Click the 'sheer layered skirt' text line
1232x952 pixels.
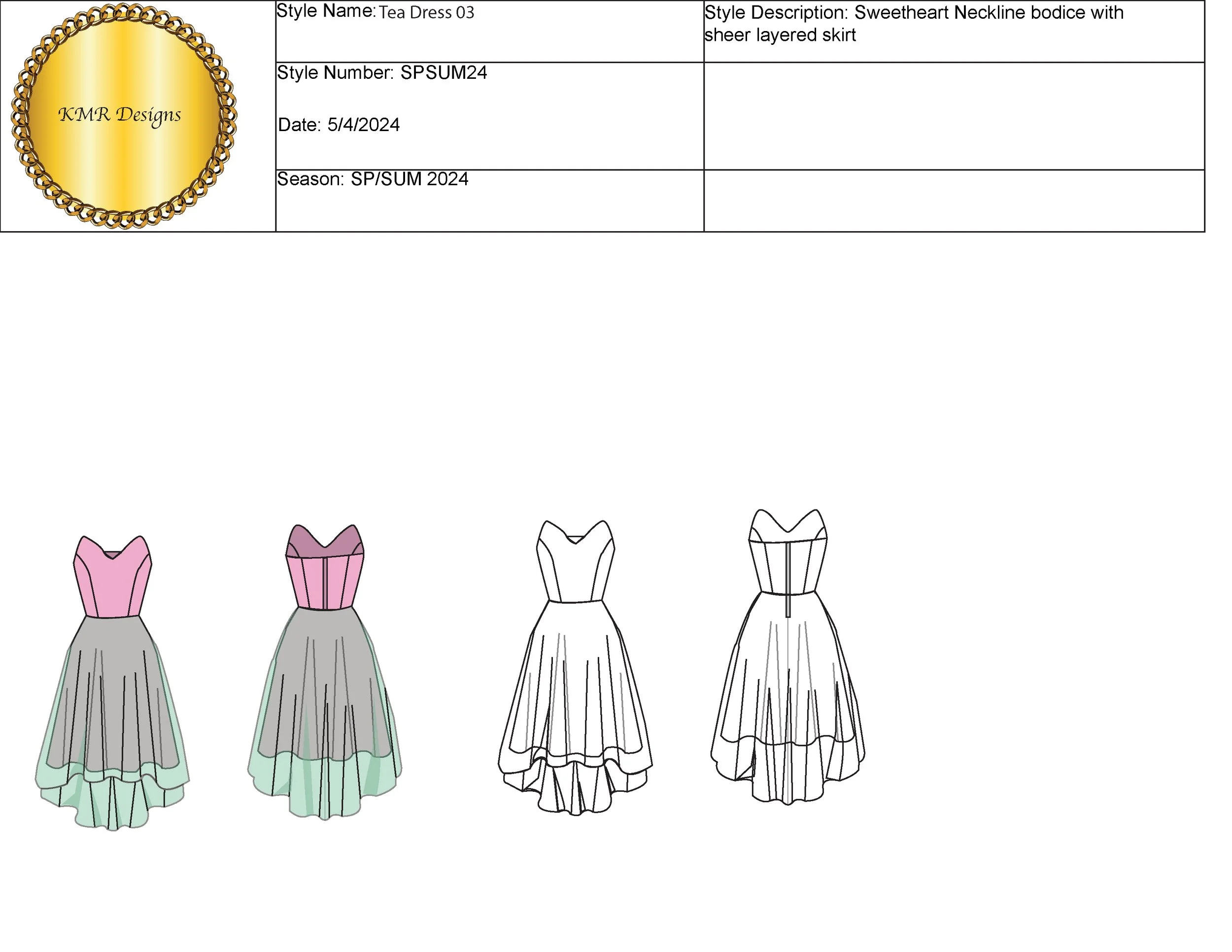(780, 35)
